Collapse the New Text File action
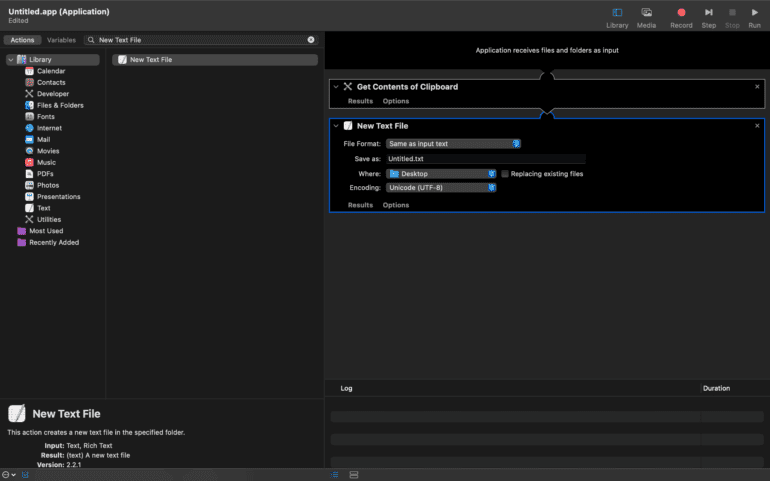 (336, 126)
